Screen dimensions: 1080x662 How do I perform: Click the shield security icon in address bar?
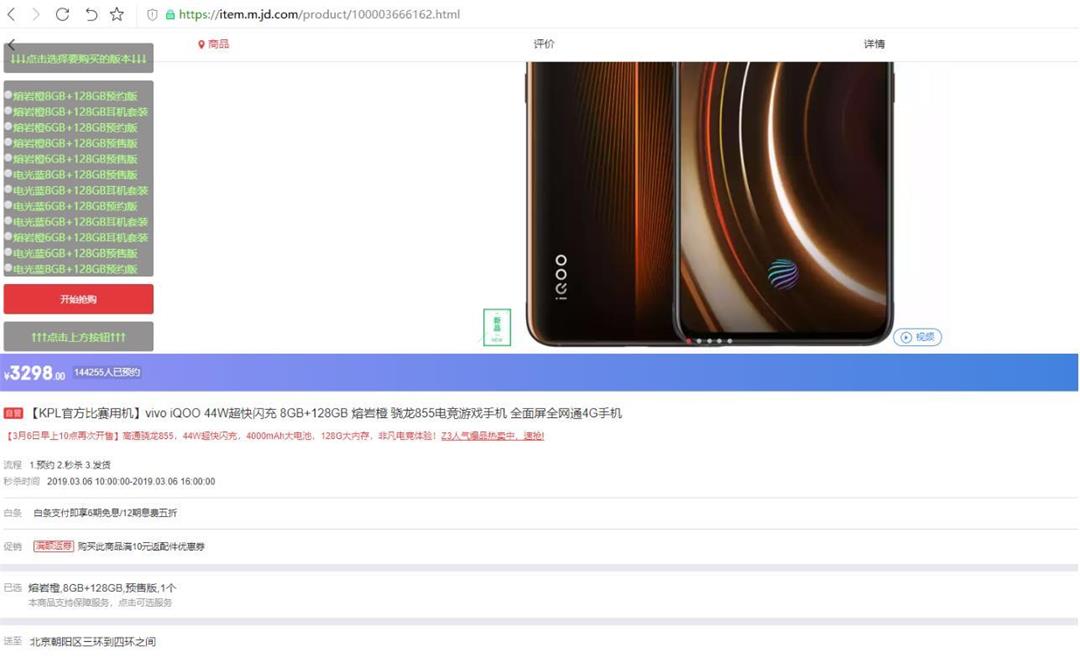tap(152, 14)
